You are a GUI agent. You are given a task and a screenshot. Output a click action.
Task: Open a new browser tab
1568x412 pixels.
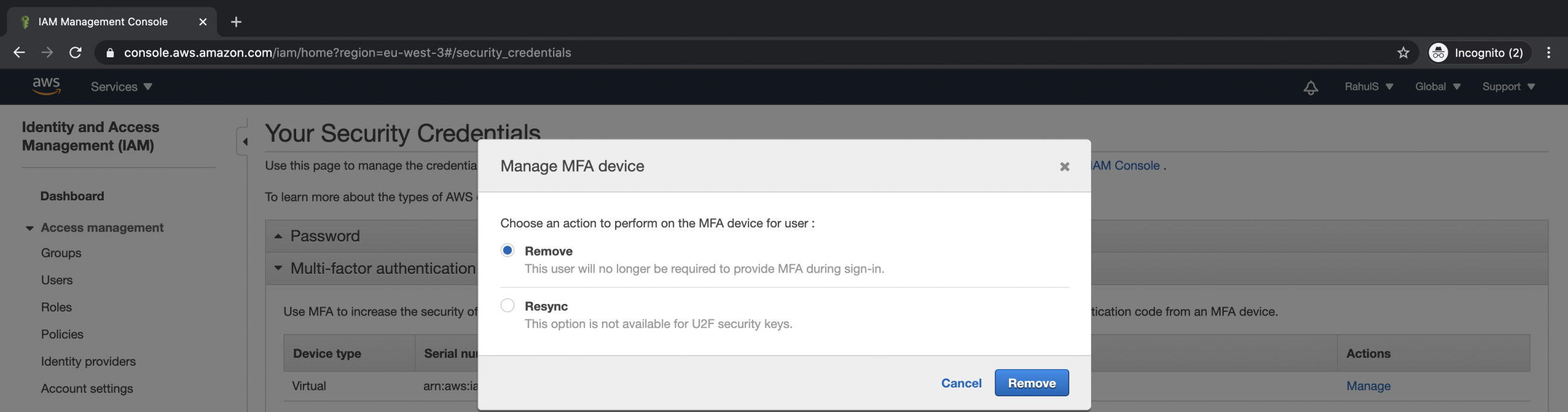[x=236, y=22]
